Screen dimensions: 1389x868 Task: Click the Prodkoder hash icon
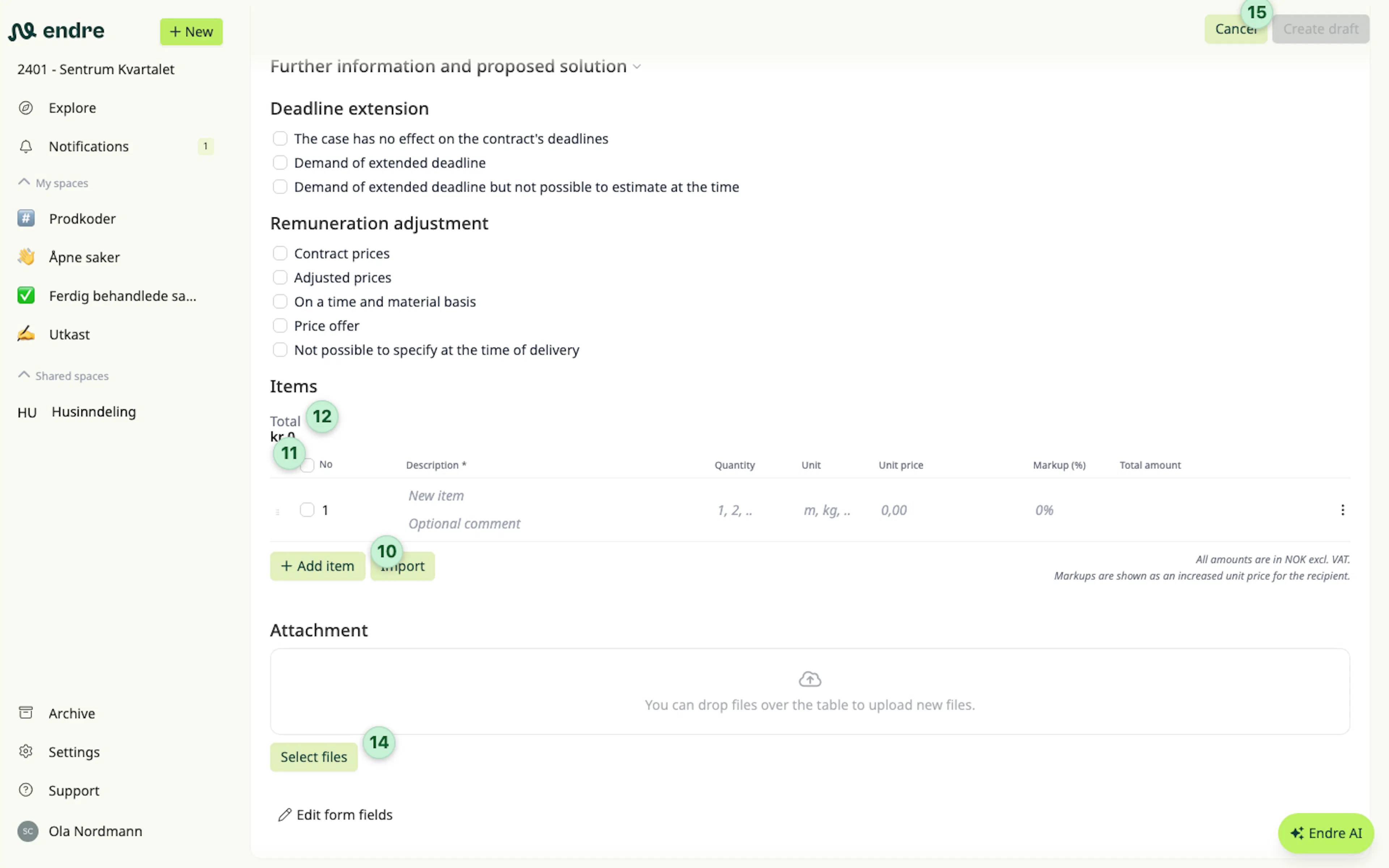pyautogui.click(x=26, y=218)
